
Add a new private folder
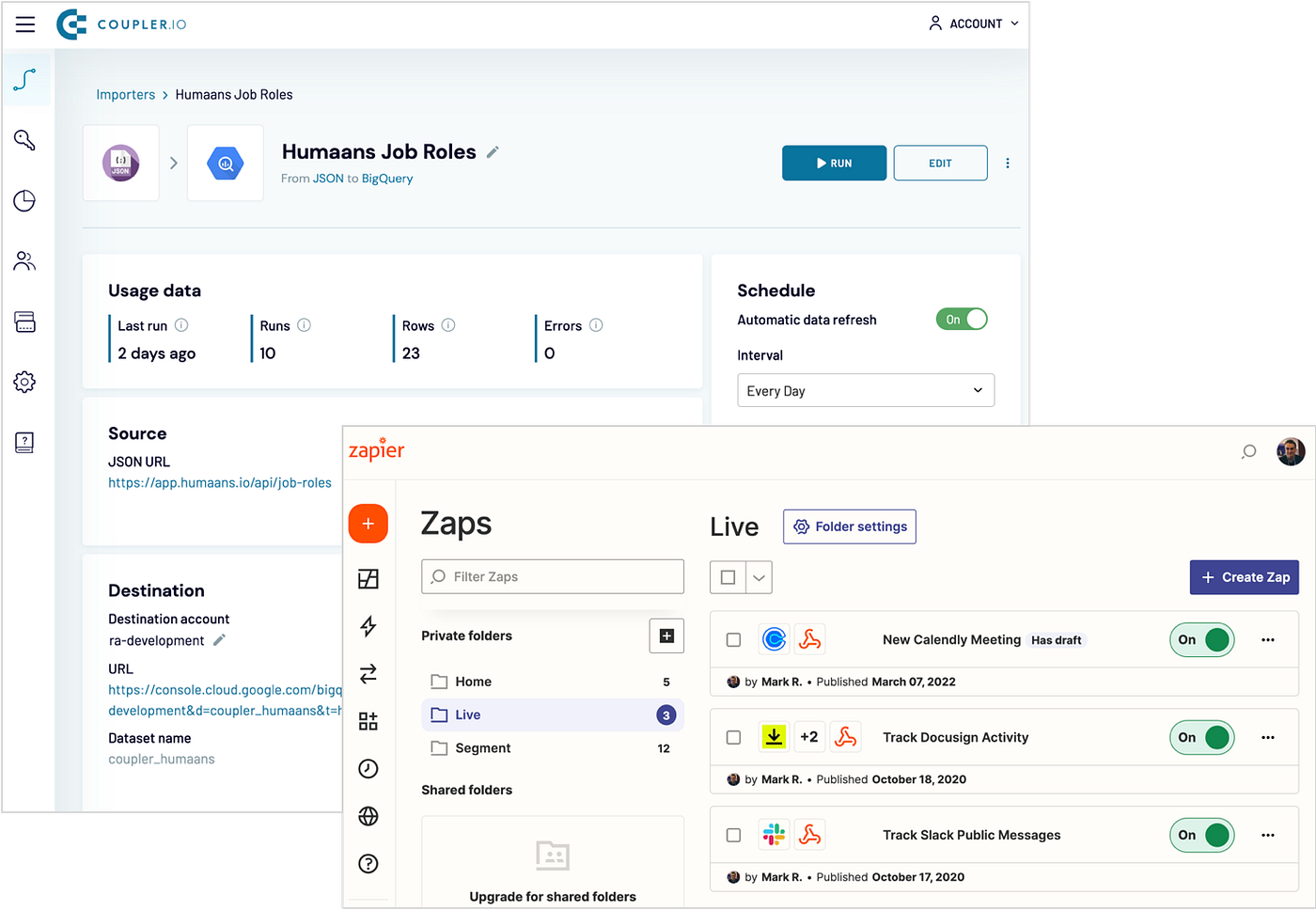coord(666,636)
